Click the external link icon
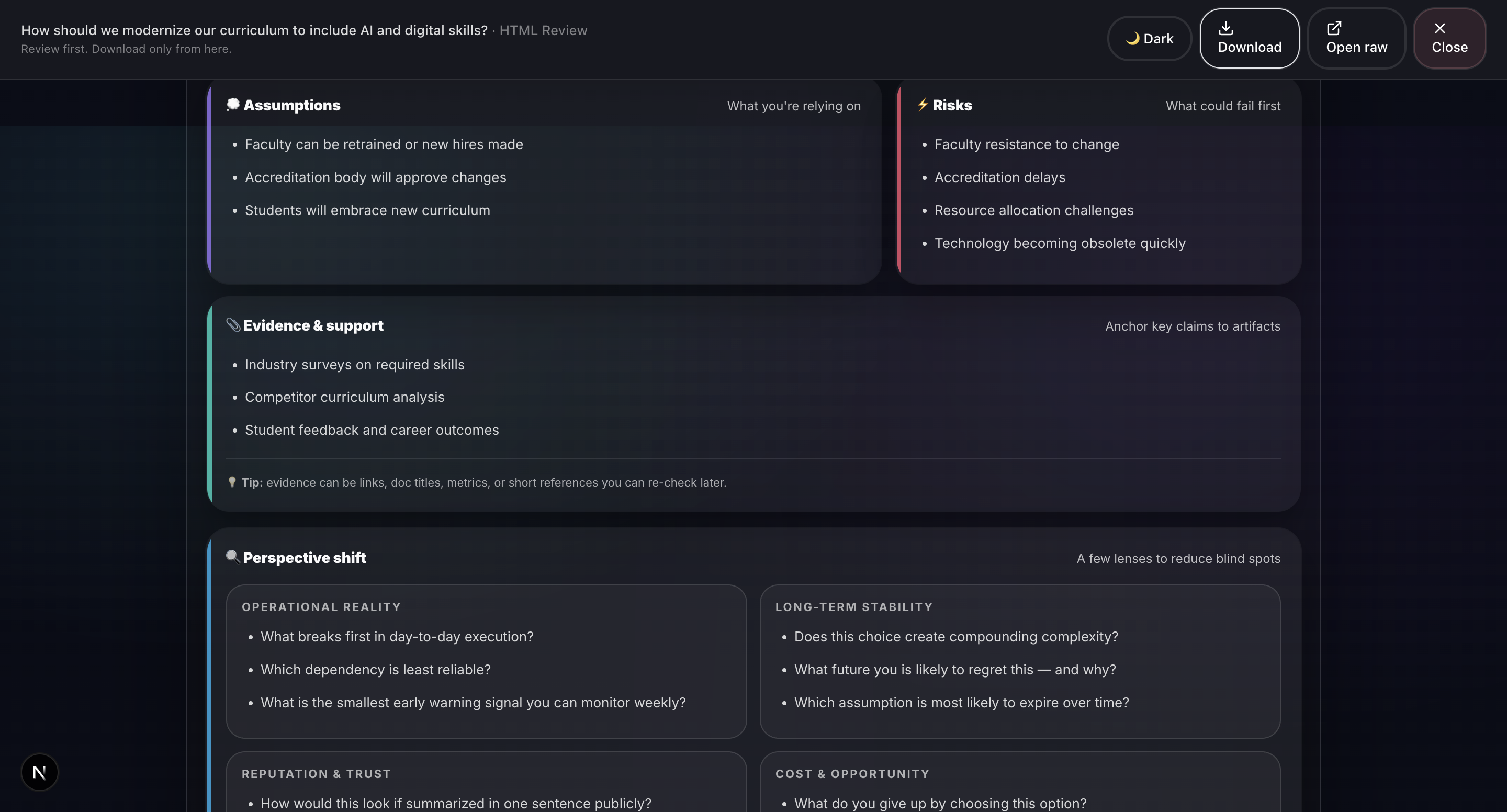This screenshot has width=1507, height=812. [1334, 28]
